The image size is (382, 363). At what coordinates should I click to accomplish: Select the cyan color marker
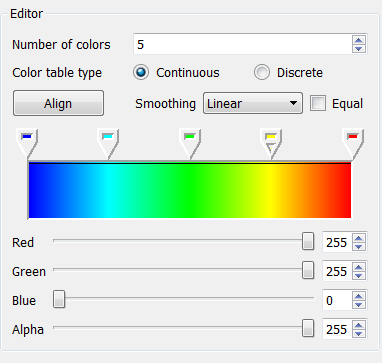tap(108, 143)
